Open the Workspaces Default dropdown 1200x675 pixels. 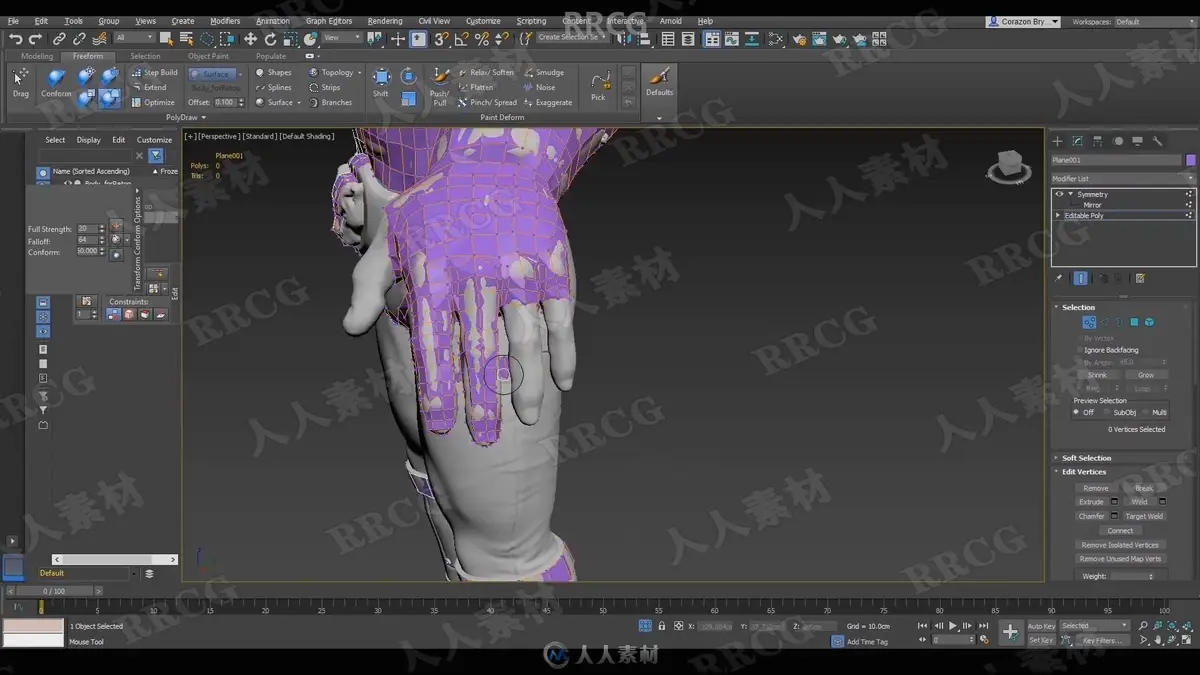pos(1156,21)
